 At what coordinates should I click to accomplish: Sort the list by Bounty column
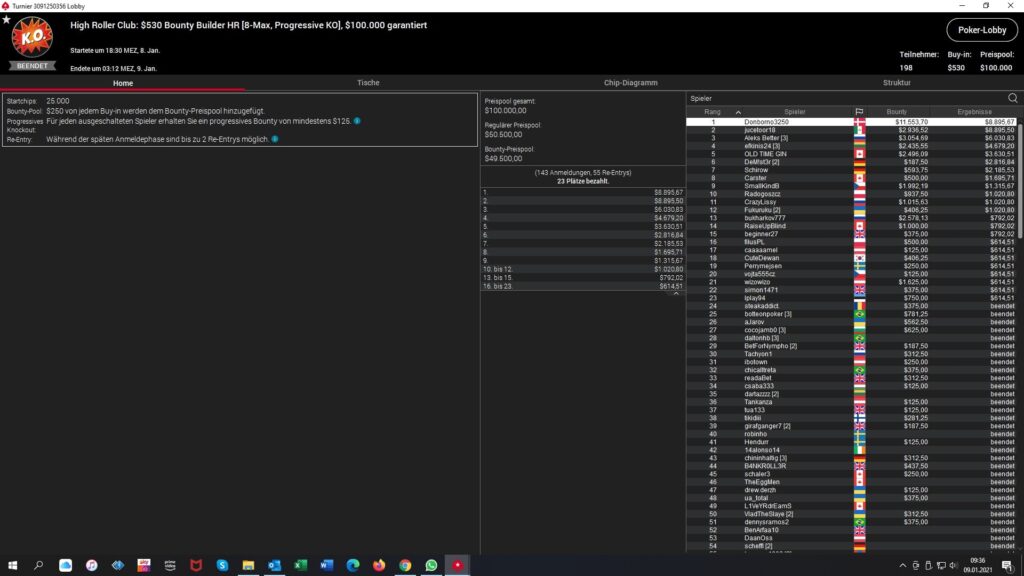click(x=898, y=111)
